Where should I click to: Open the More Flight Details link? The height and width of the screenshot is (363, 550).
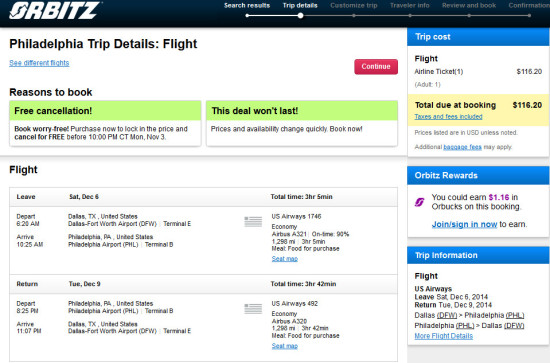pos(444,336)
